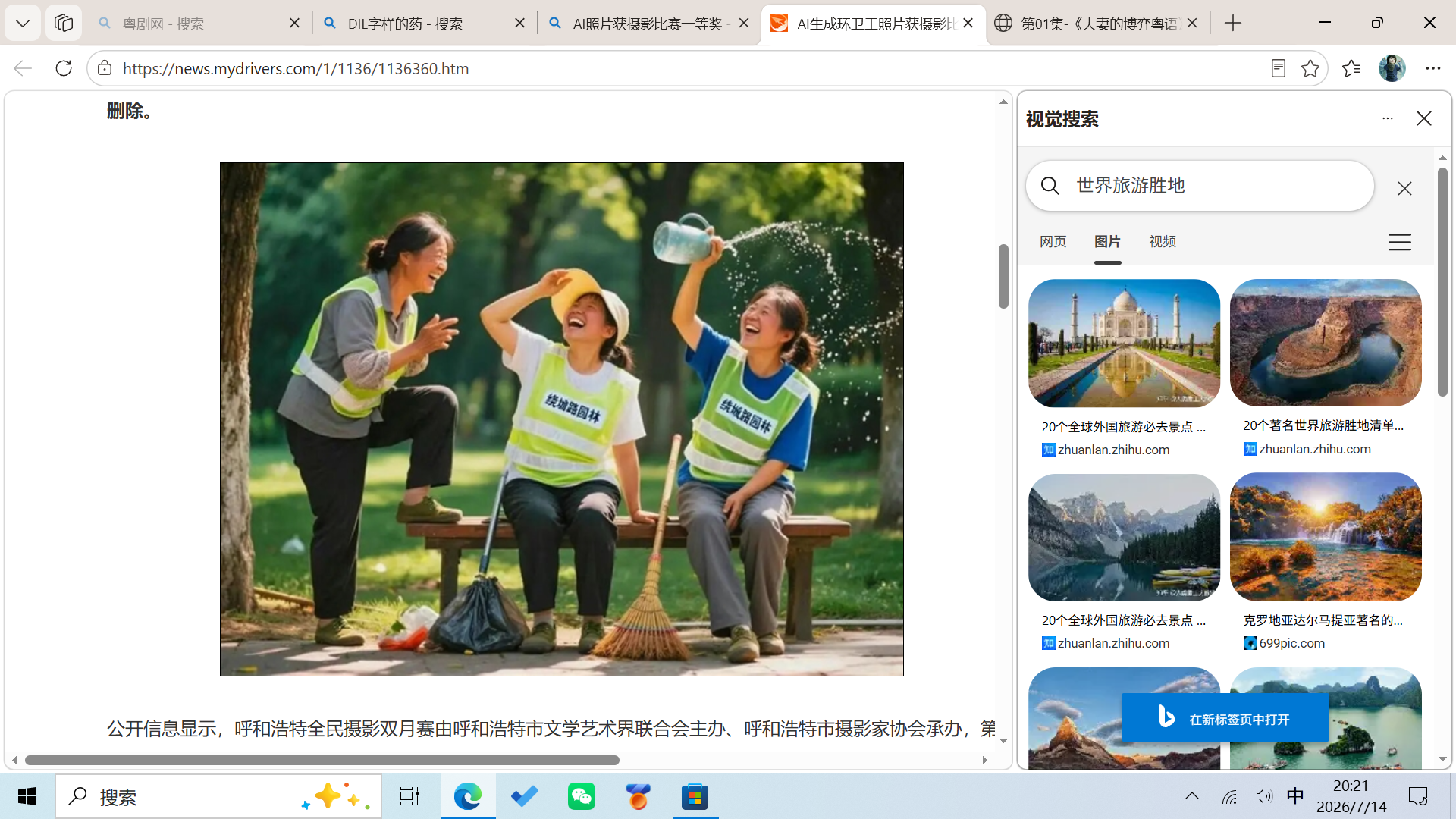Image resolution: width=1456 pixels, height=819 pixels.
Task: Click the article horizontal scrollbar thumb
Action: click(x=322, y=760)
